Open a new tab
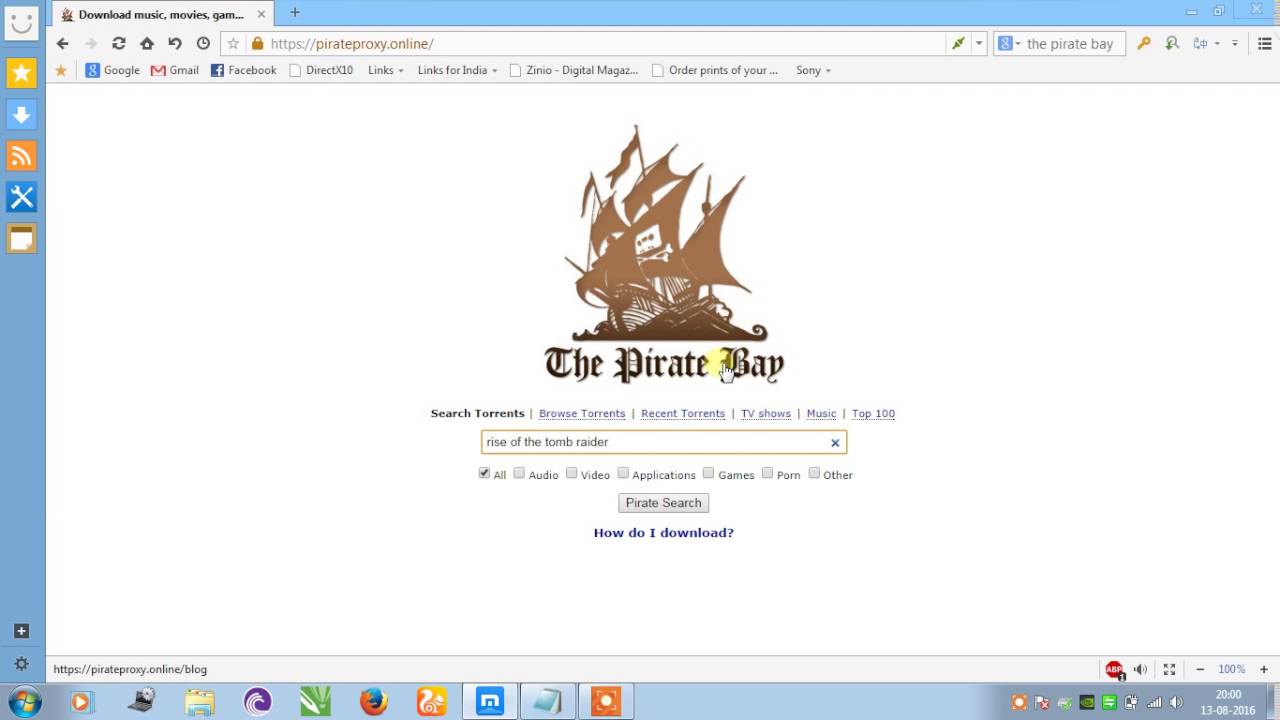Image resolution: width=1280 pixels, height=720 pixels. pos(295,13)
